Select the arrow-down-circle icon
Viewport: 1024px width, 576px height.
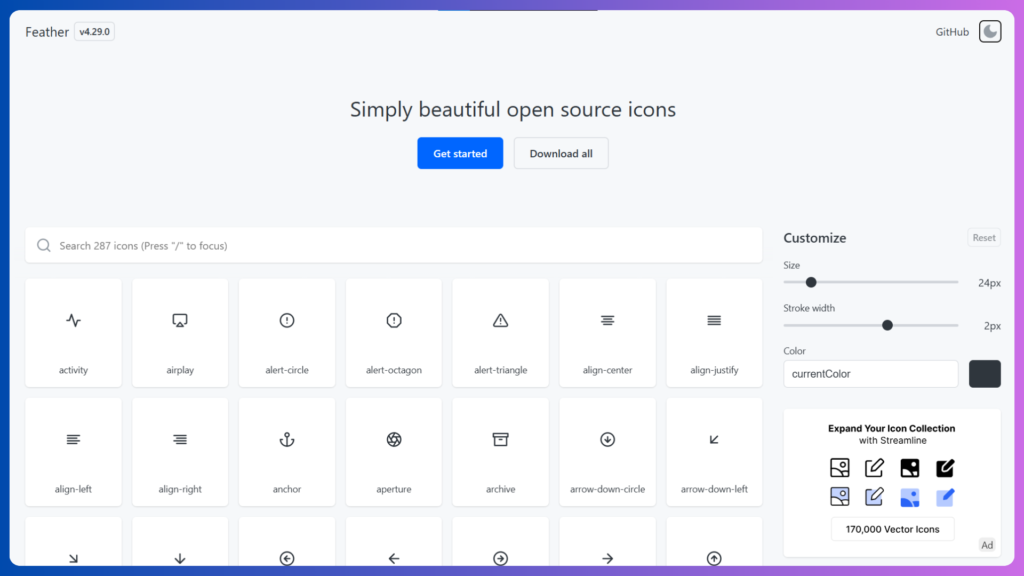(607, 451)
